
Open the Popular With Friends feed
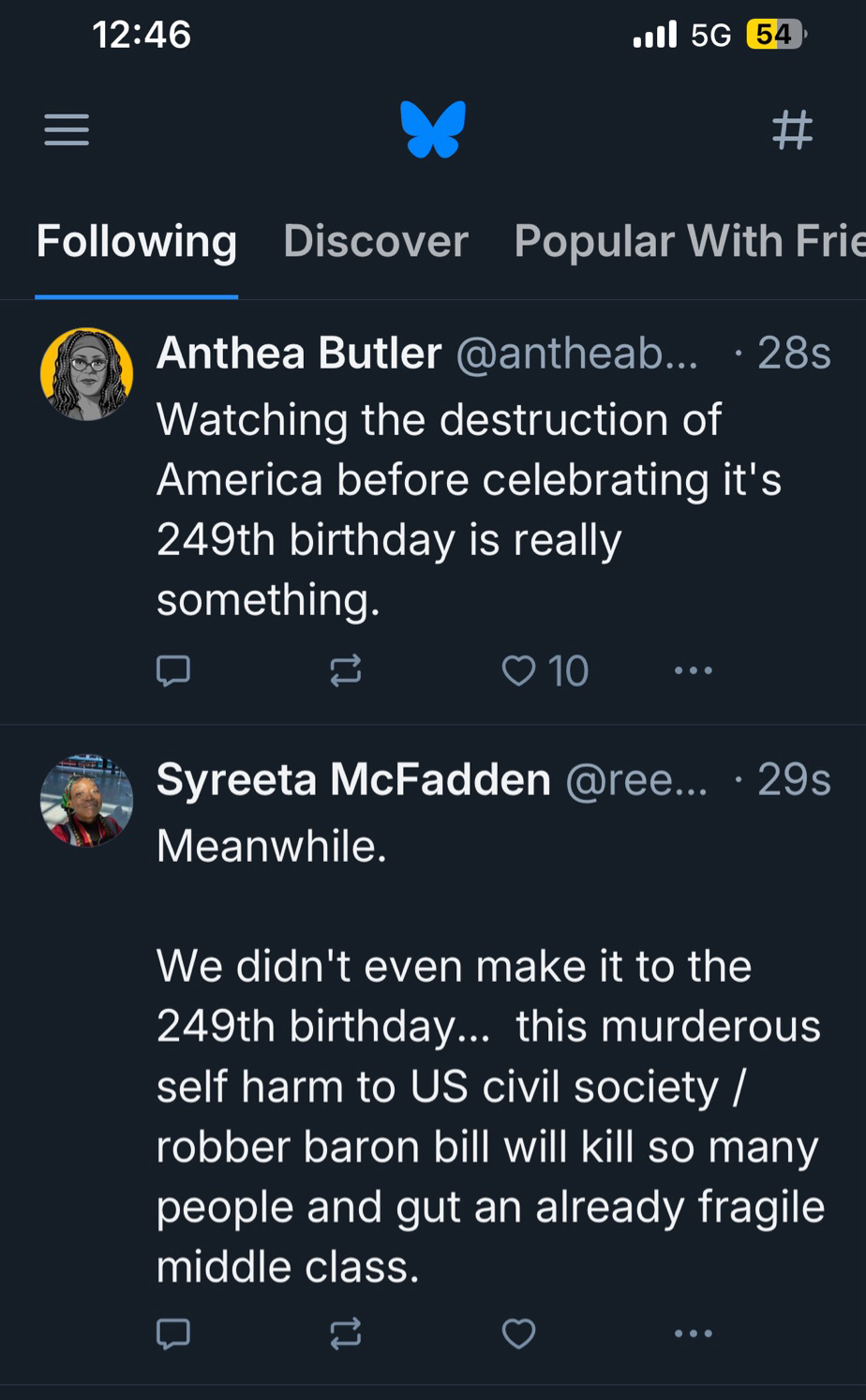(x=689, y=242)
